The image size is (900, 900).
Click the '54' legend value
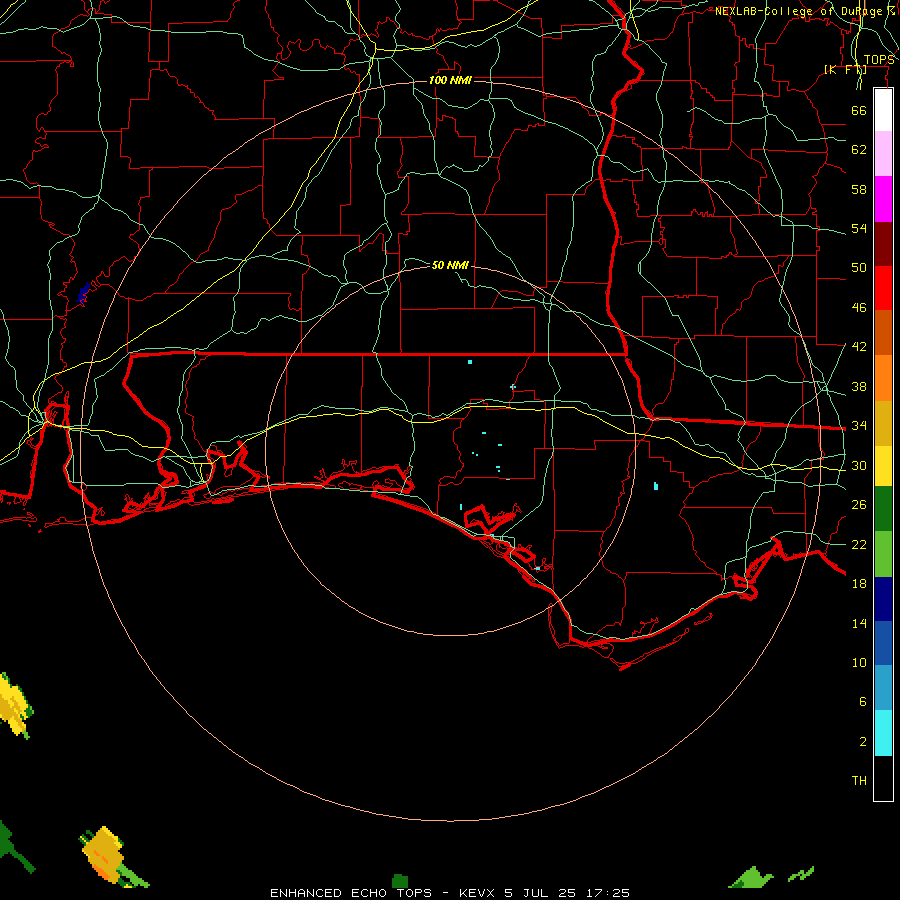pyautogui.click(x=859, y=228)
